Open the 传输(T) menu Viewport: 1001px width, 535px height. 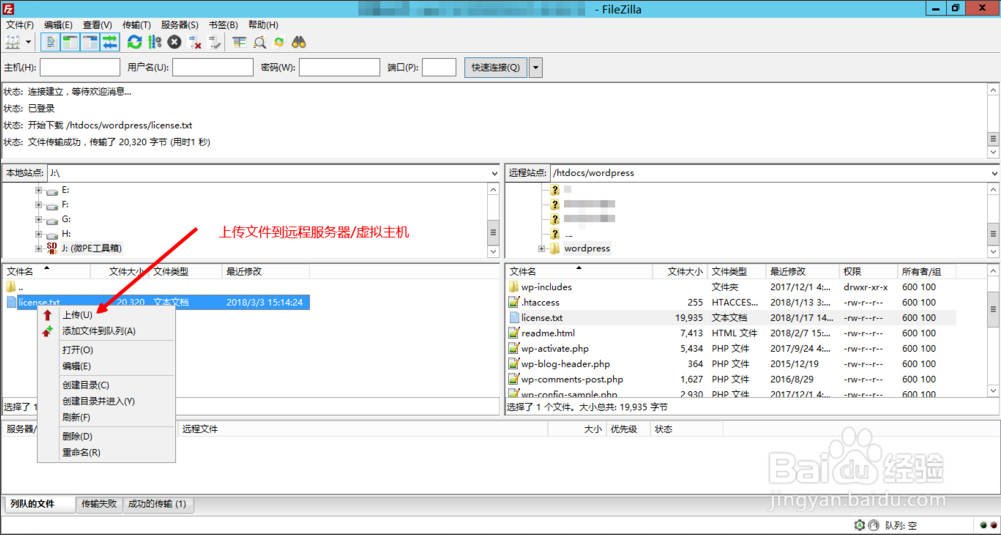click(137, 25)
